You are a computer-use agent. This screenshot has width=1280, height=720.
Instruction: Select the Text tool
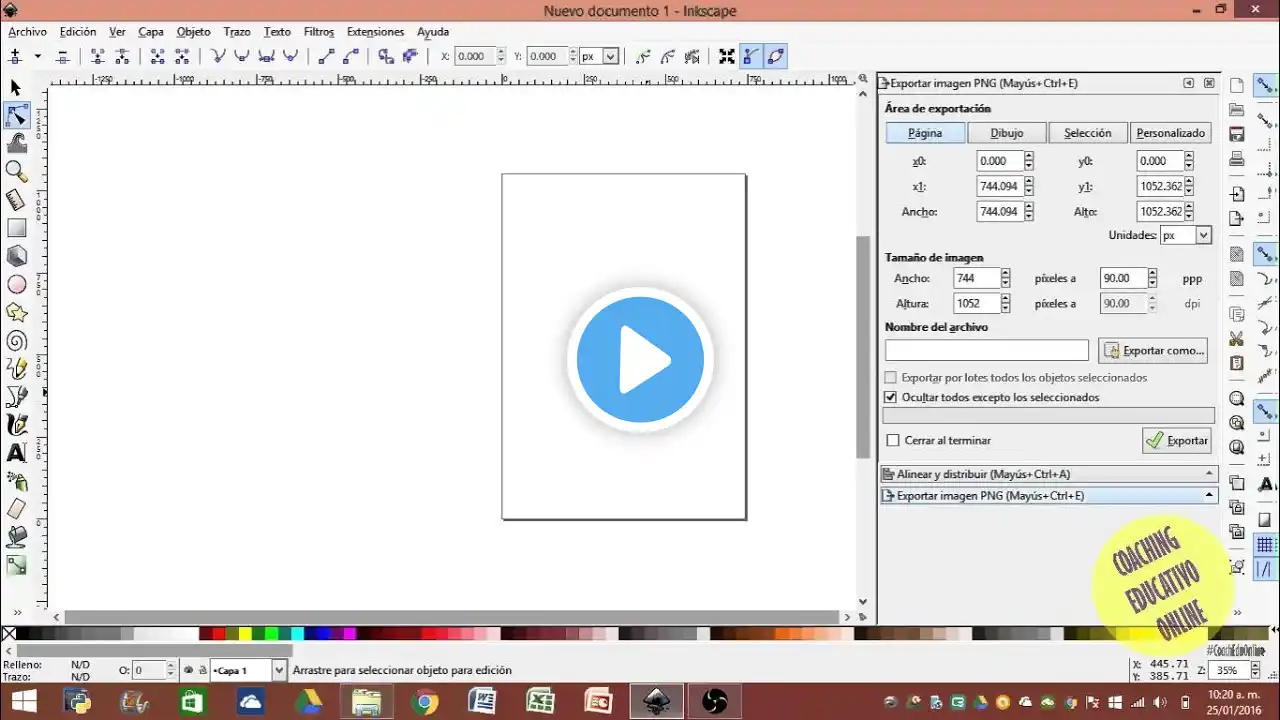(16, 453)
